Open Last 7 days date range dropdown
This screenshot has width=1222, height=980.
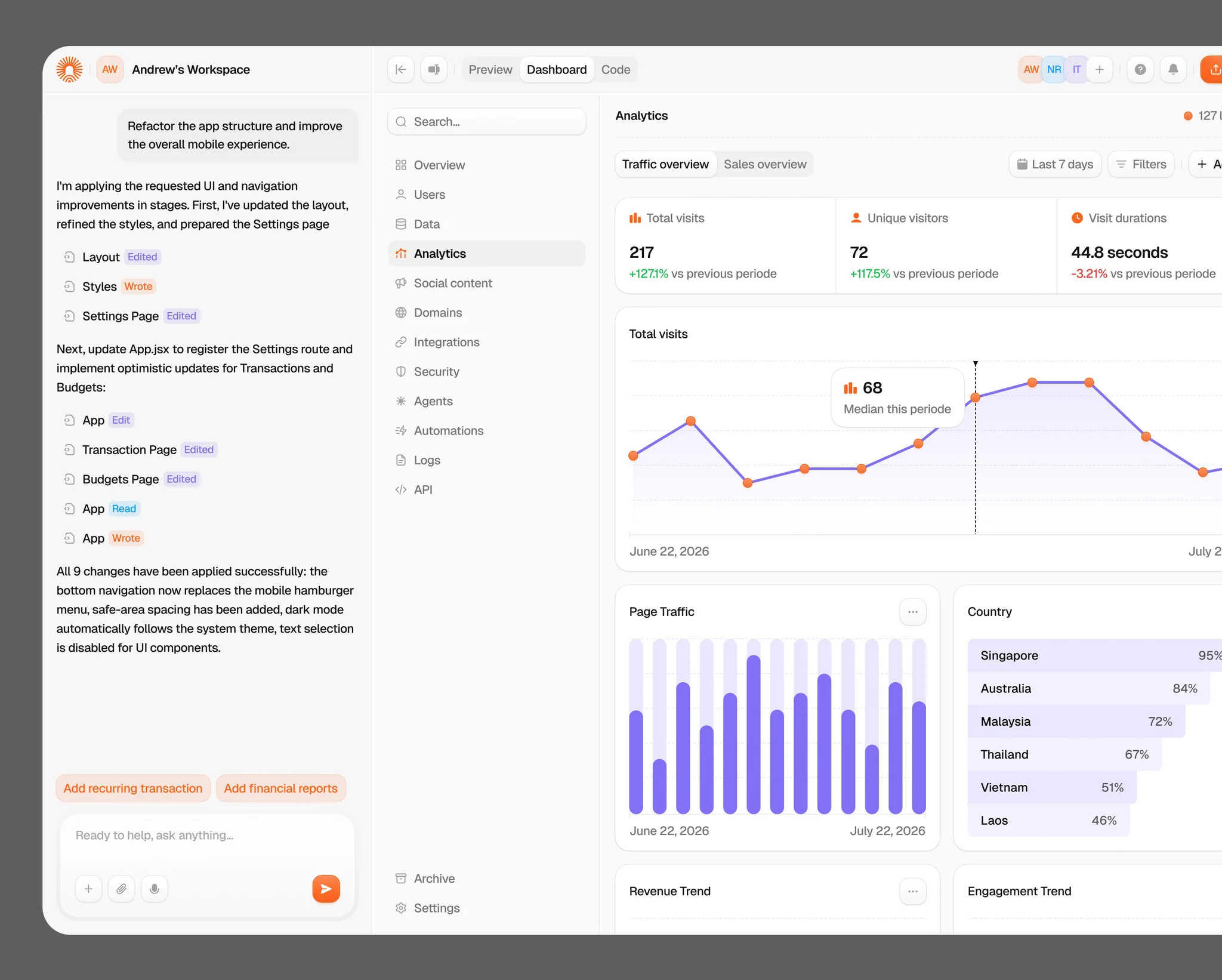[1055, 164]
